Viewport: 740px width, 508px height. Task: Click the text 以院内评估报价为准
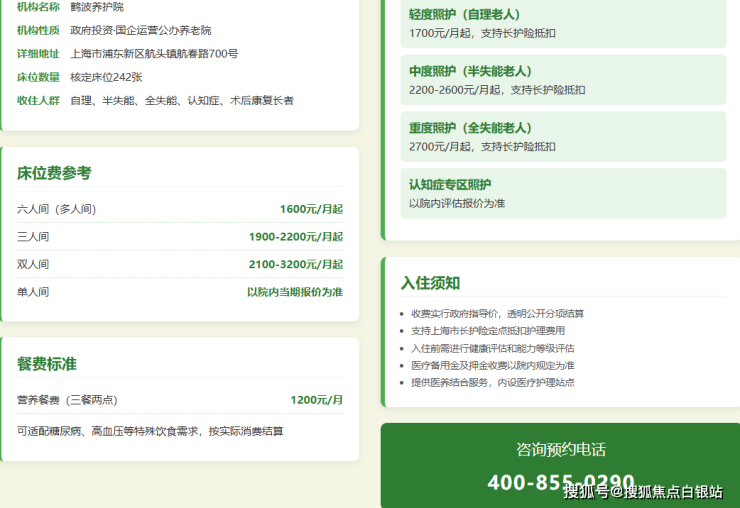[457, 203]
